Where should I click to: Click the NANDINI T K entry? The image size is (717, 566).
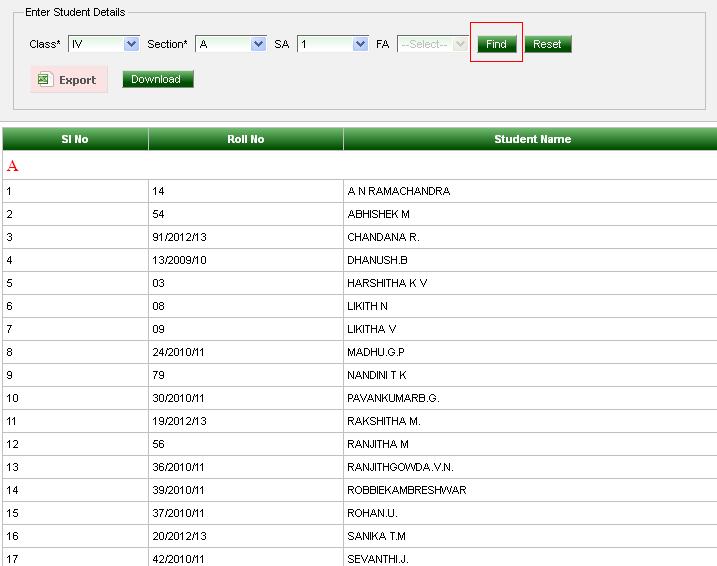(x=376, y=375)
